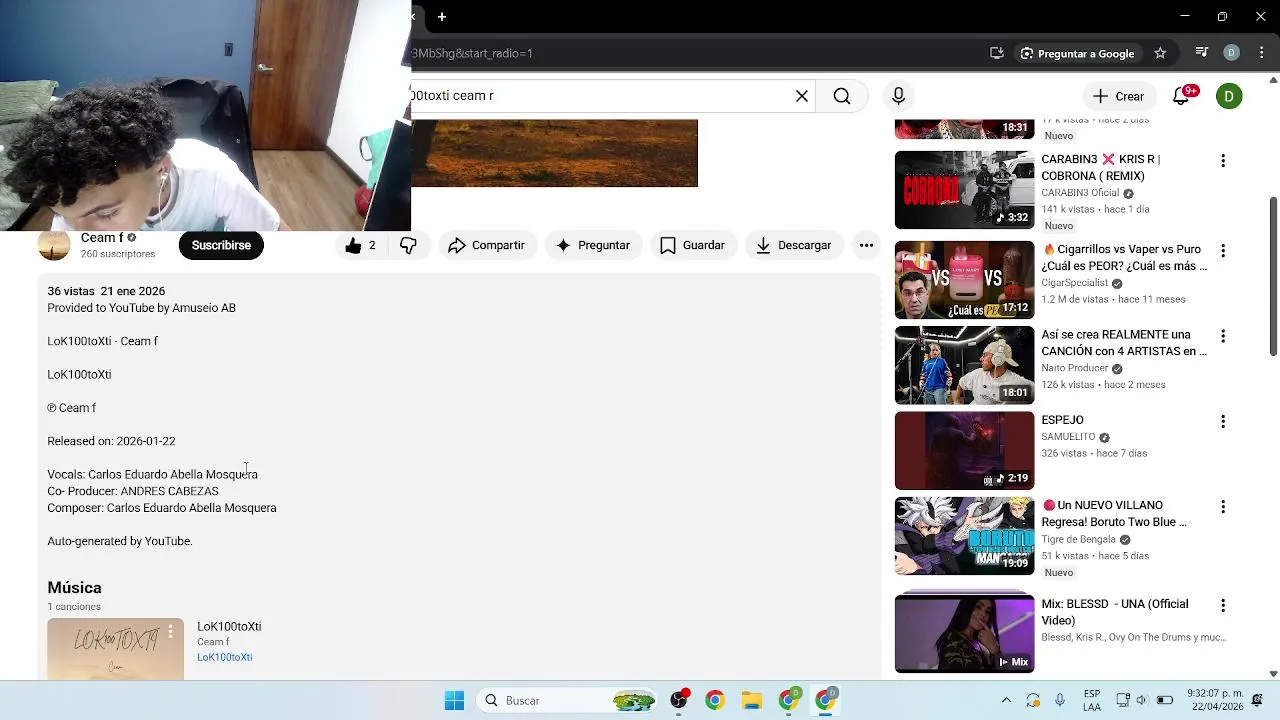The width and height of the screenshot is (1280, 720).
Task: Click text Provided to YouTube by Amuseio AB
Action: (141, 308)
